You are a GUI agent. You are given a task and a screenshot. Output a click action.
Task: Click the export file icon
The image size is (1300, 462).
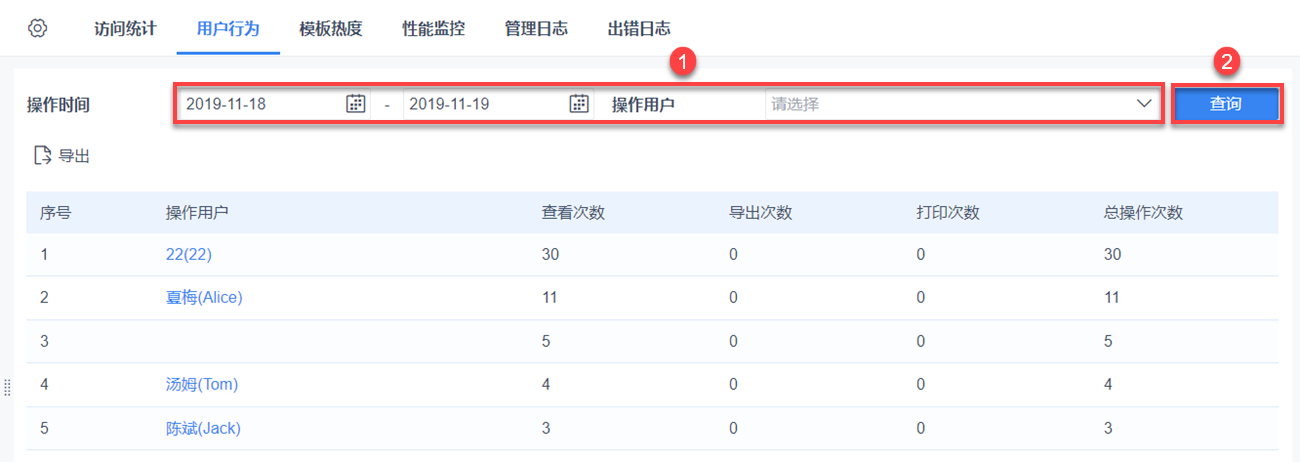[x=43, y=155]
